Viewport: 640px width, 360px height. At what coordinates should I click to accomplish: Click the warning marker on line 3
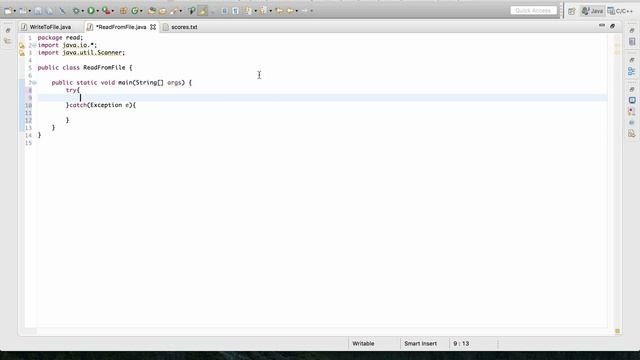(x=22, y=53)
